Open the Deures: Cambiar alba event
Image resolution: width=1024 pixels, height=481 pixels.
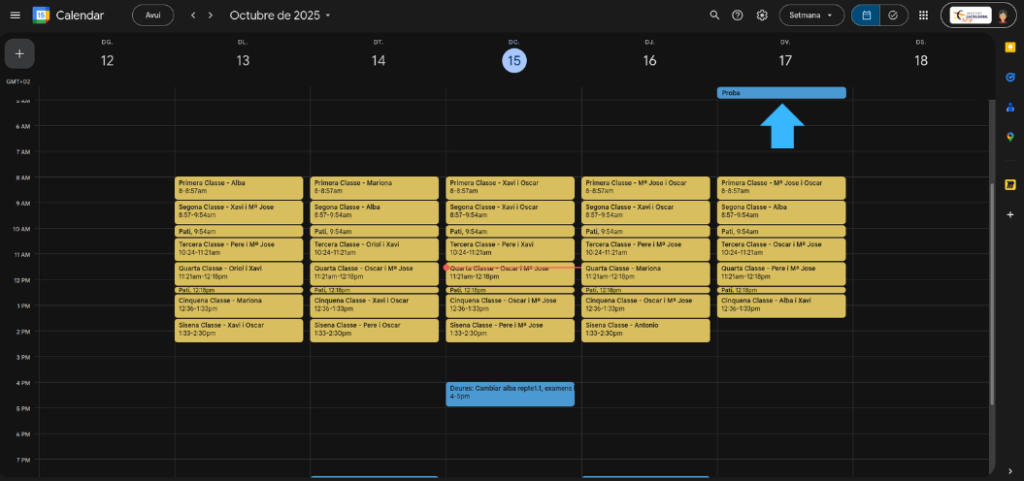[510, 393]
